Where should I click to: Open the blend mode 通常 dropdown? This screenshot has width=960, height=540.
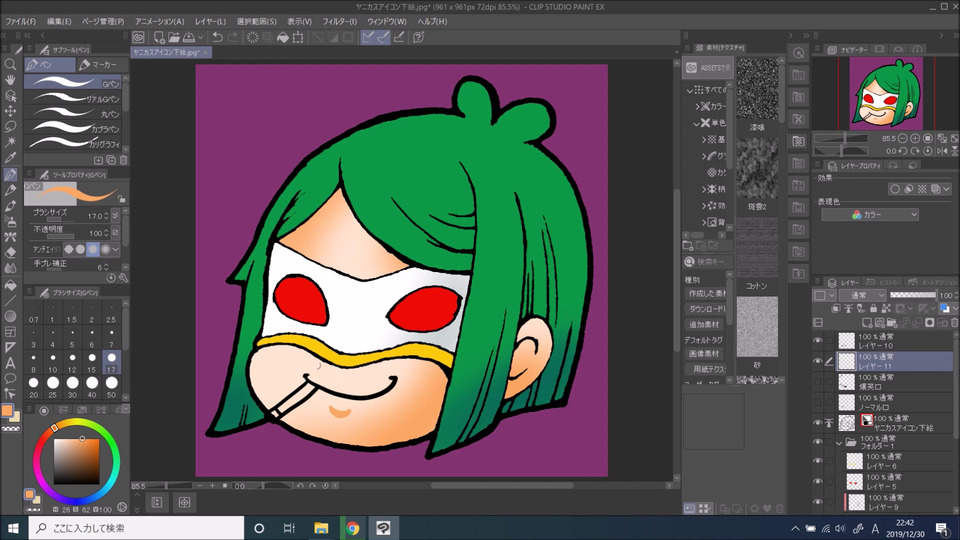(x=862, y=296)
